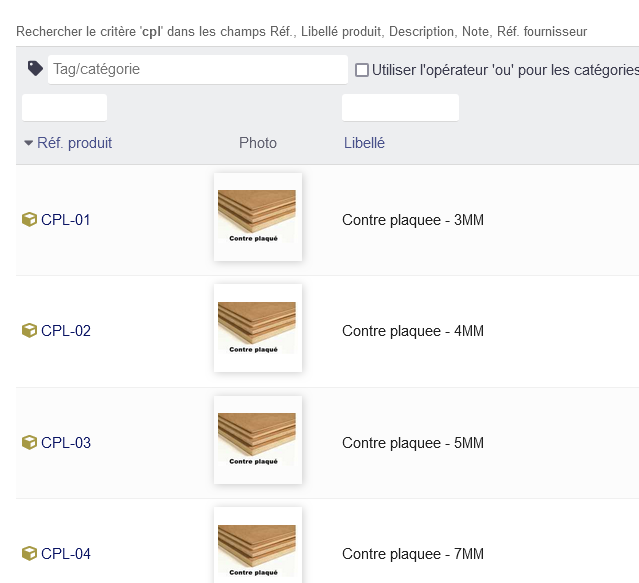639x583 pixels.
Task: Open product CPL-01 link
Action: (66, 220)
